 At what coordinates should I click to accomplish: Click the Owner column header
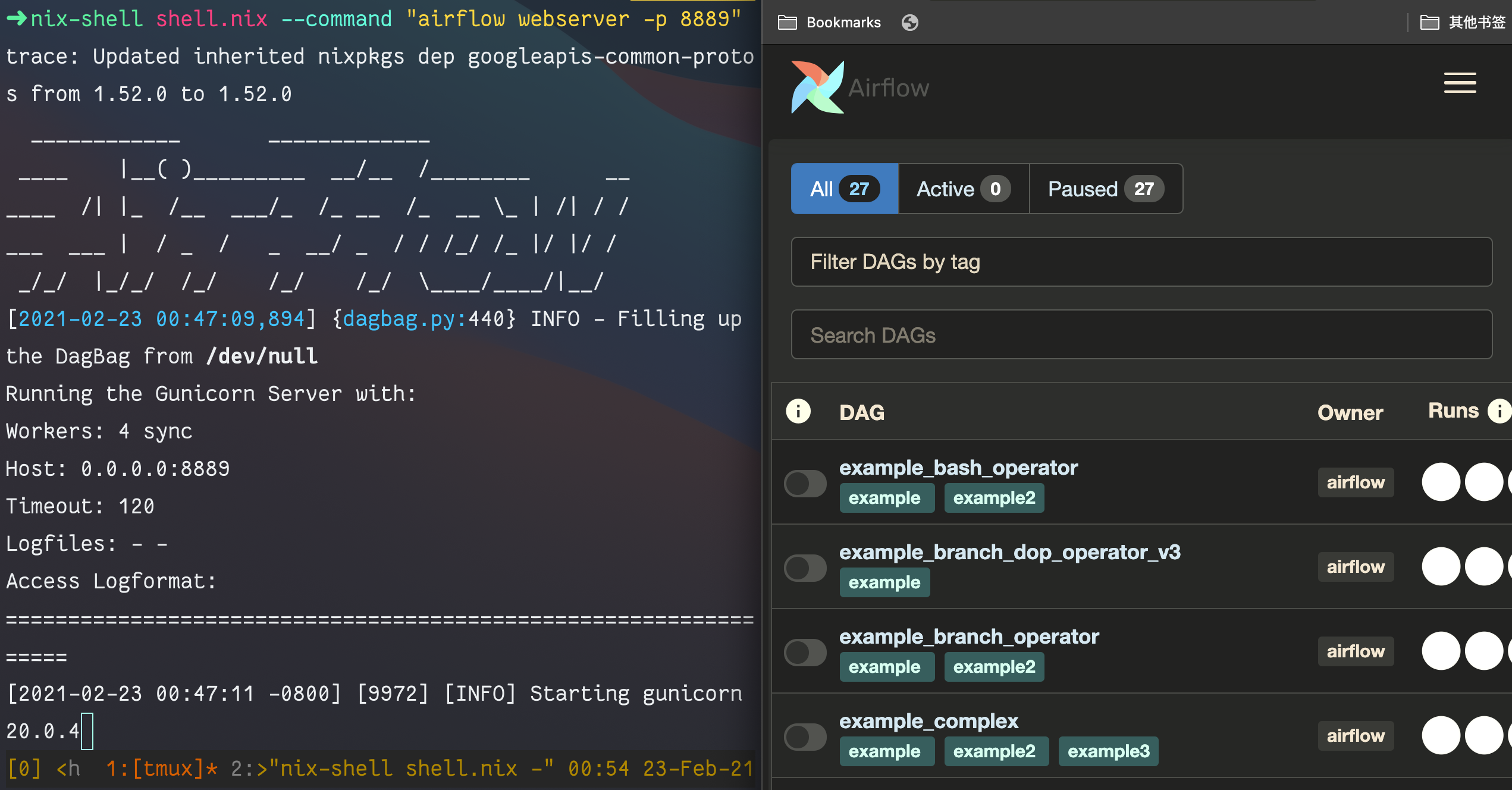click(1350, 412)
